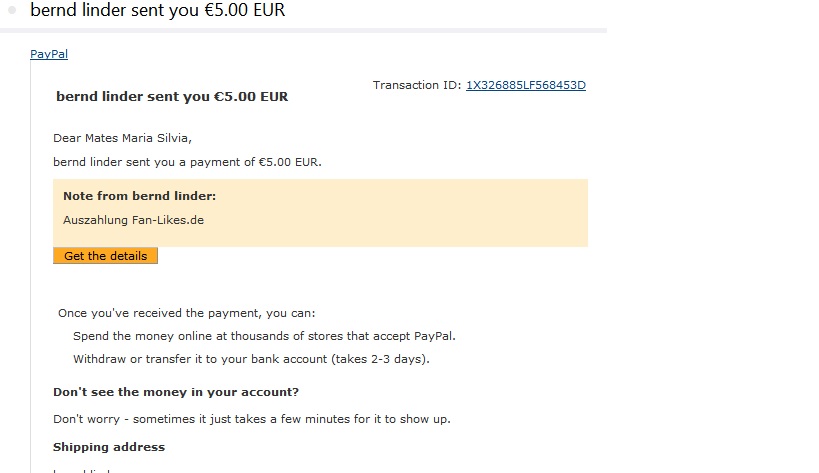This screenshot has width=819, height=473.
Task: Click the Transaction ID label text
Action: (x=417, y=85)
